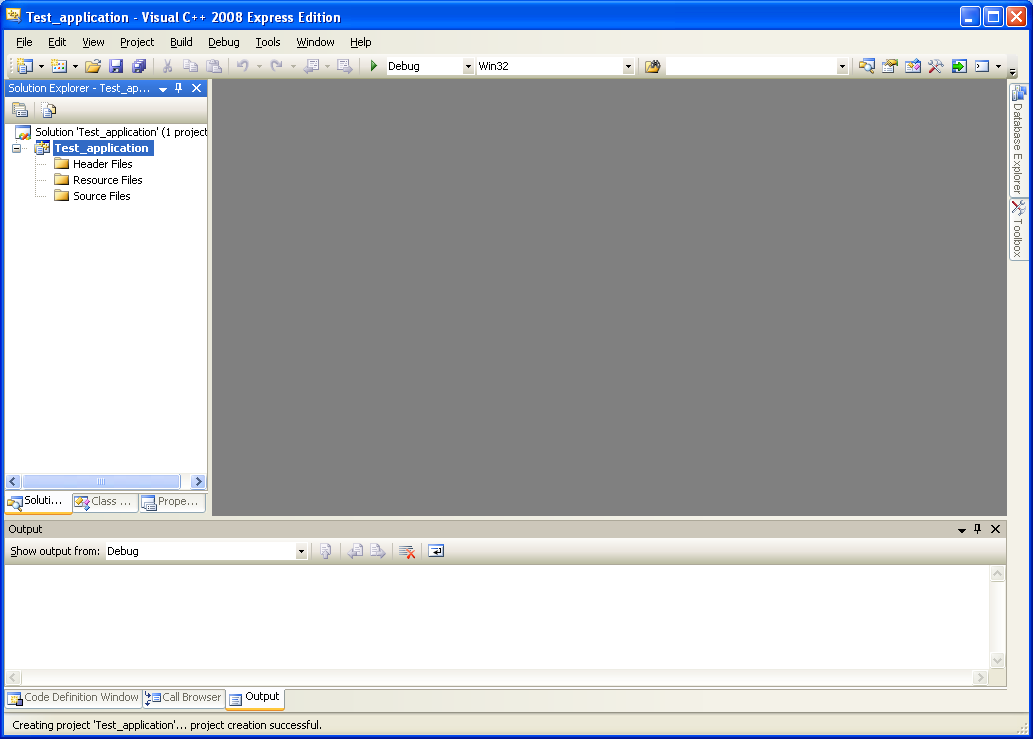Toggle Word Wrap in the Output window
1033x739 pixels.
click(x=436, y=551)
